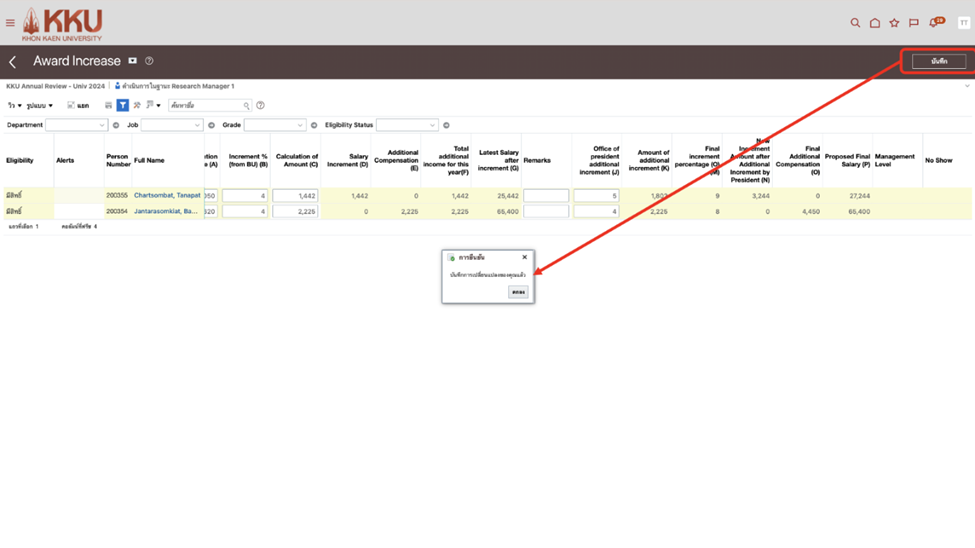Open notifications bell icon
The image size is (975, 548).
tap(935, 23)
